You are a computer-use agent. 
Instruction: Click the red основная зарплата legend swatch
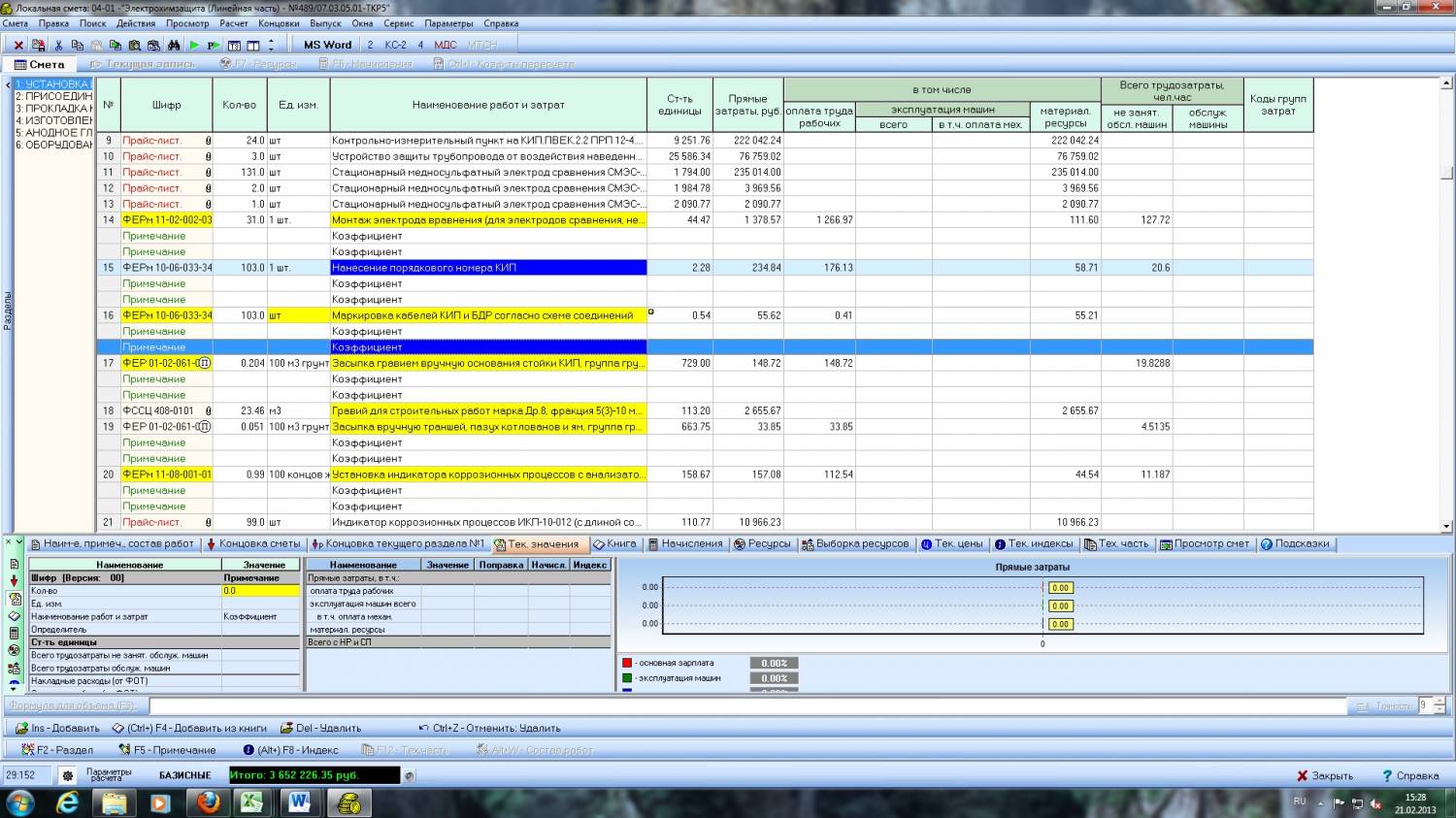(627, 663)
